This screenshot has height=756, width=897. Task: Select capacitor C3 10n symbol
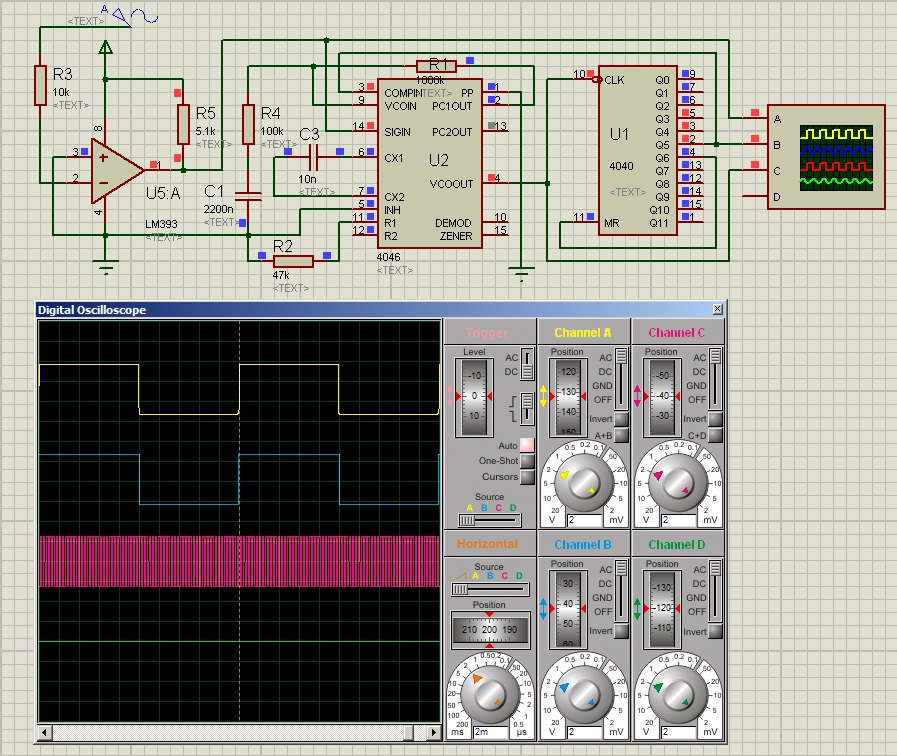(313, 157)
